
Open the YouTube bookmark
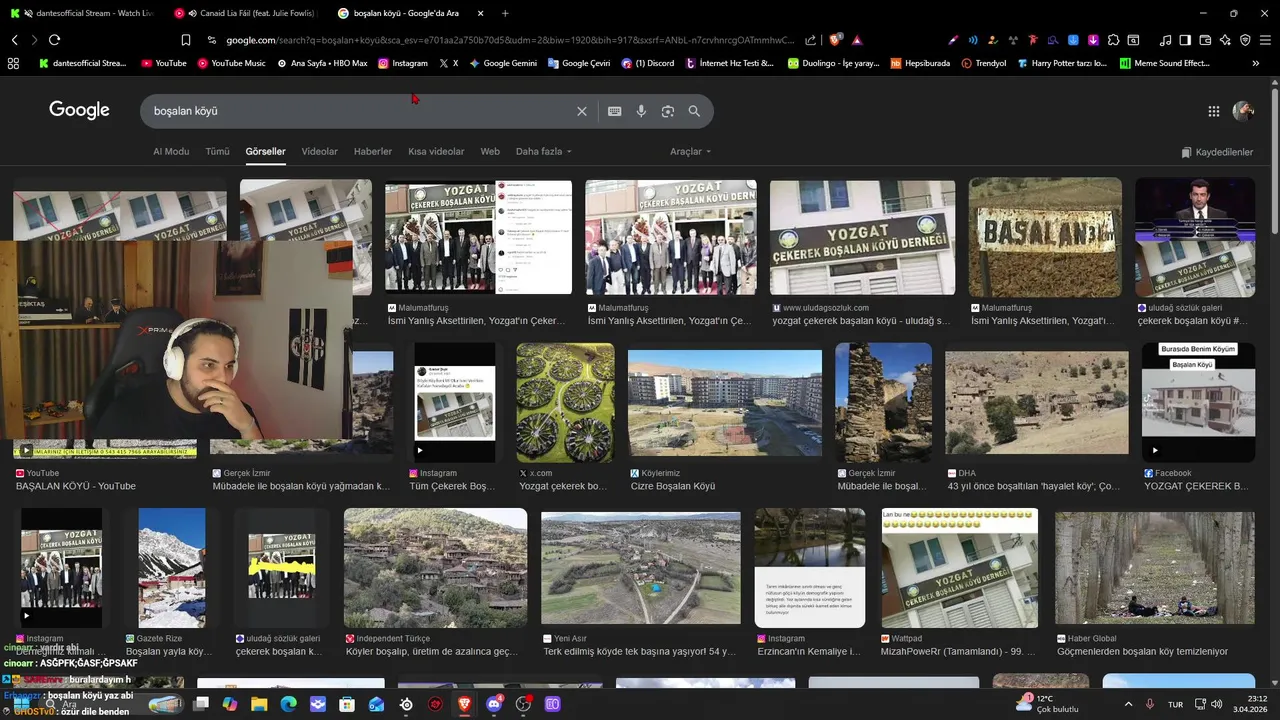(163, 63)
